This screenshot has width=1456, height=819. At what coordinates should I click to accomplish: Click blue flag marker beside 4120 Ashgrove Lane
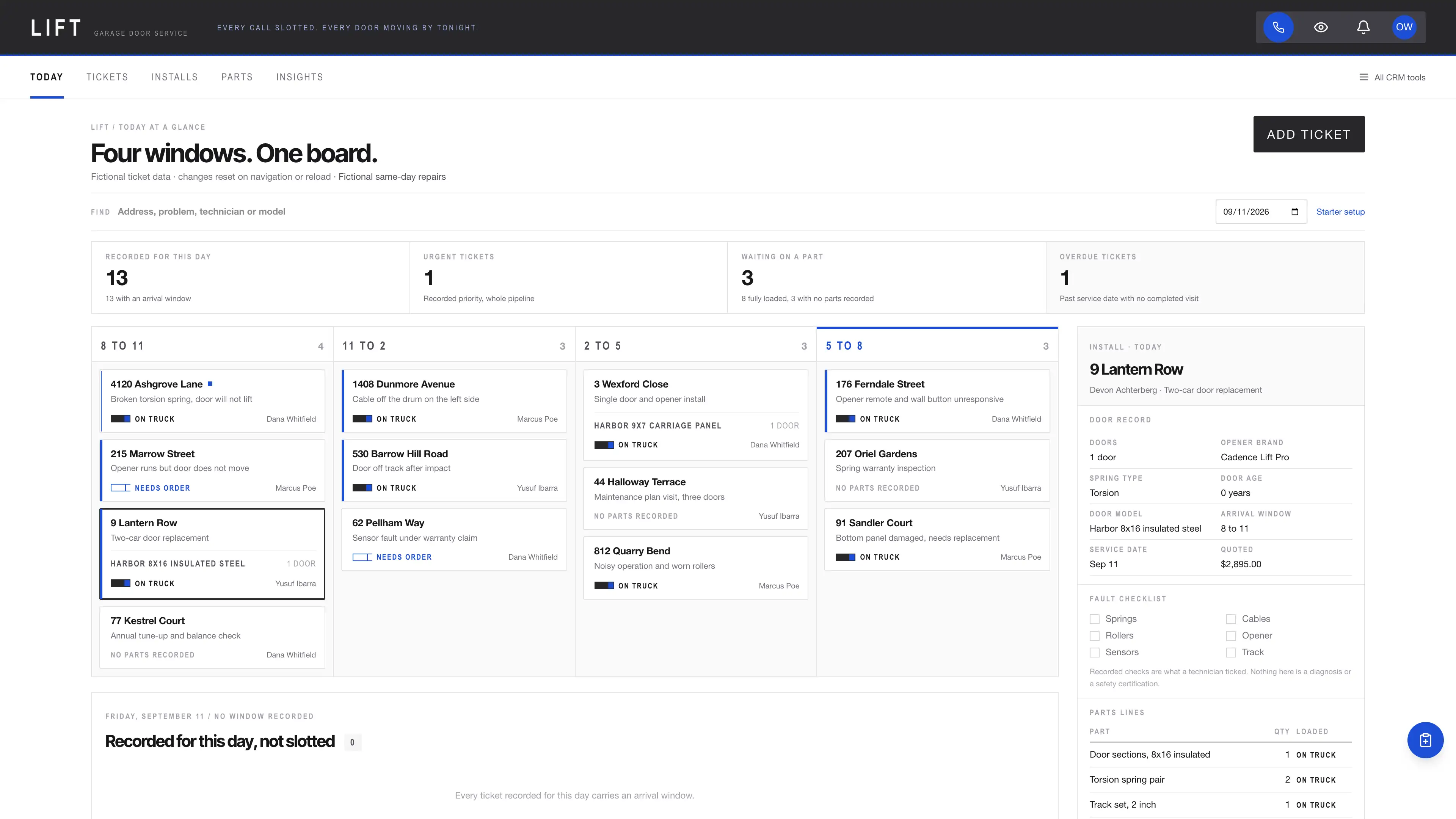click(x=210, y=384)
